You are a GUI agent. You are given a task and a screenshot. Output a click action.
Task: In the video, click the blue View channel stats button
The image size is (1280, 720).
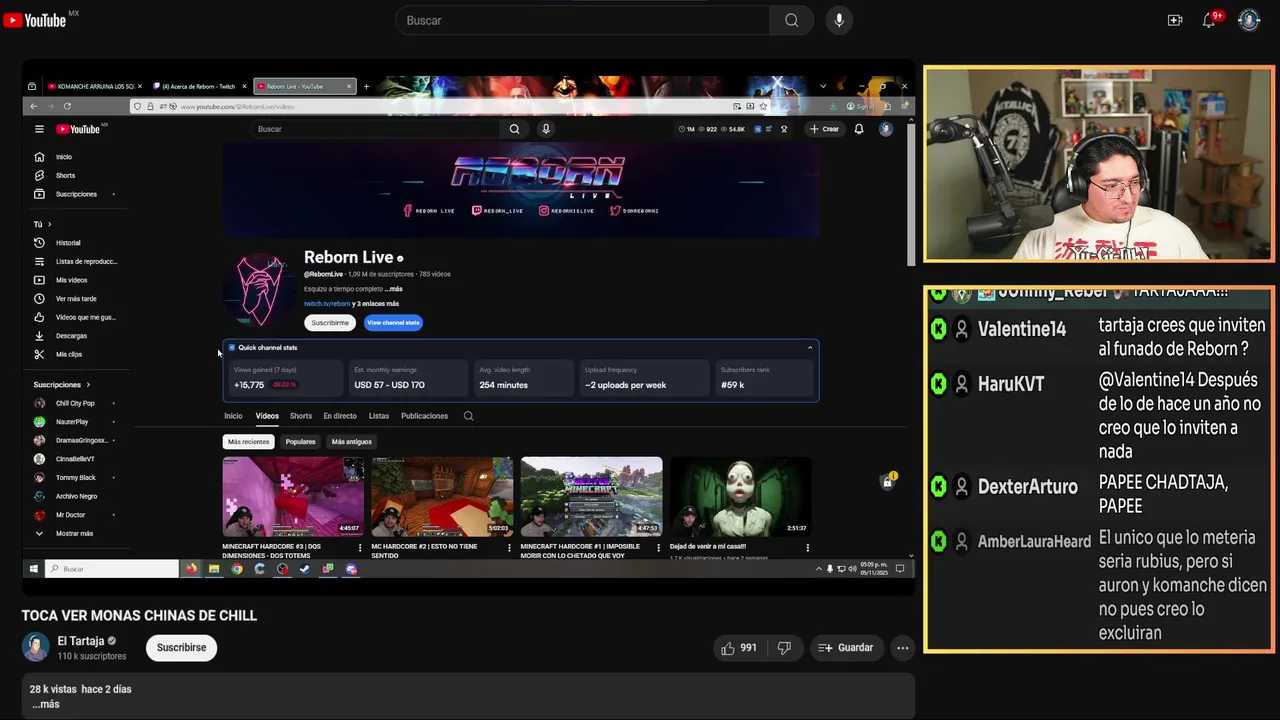393,323
